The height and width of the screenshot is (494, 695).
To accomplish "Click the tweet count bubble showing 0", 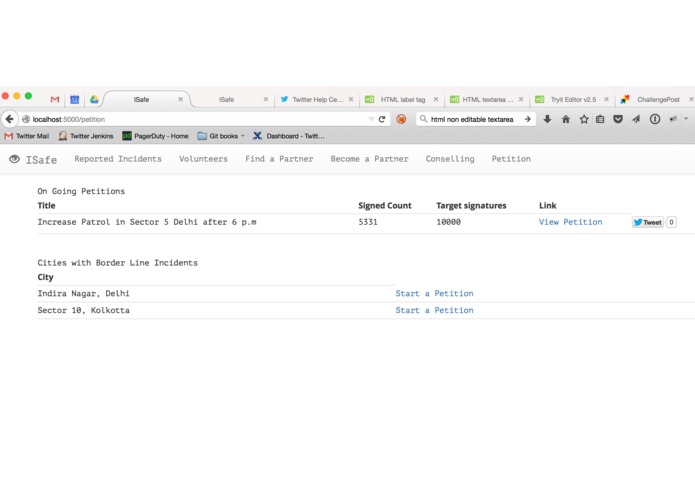I will pyautogui.click(x=671, y=222).
